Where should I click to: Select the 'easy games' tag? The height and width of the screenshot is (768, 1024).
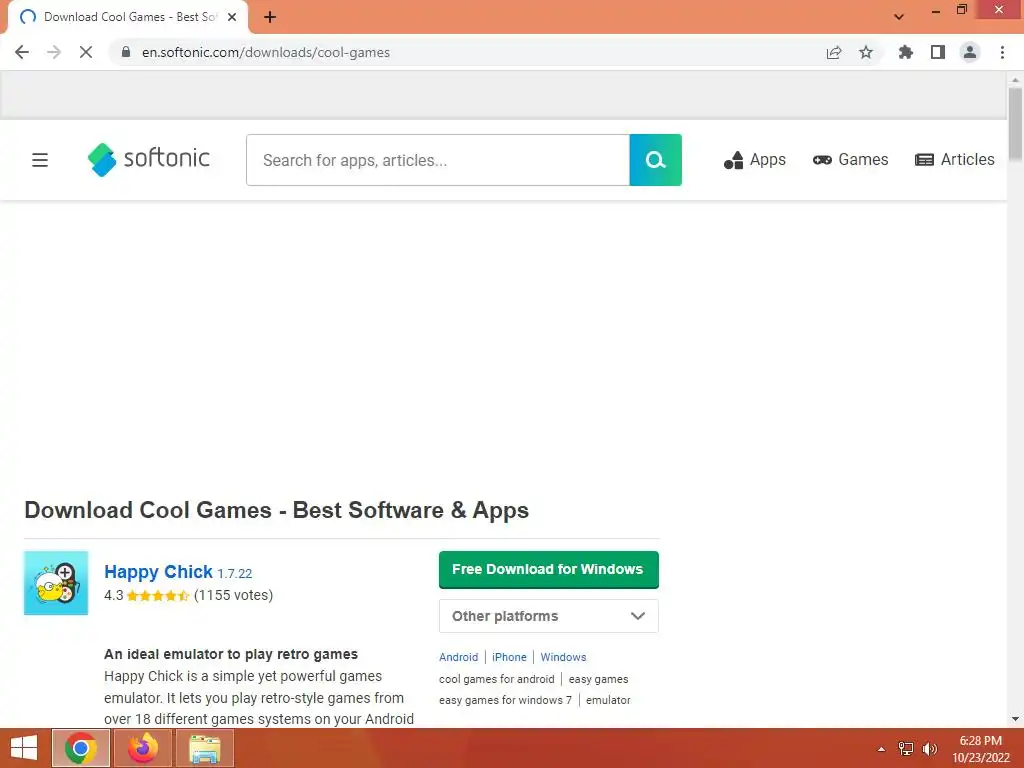[x=598, y=679]
